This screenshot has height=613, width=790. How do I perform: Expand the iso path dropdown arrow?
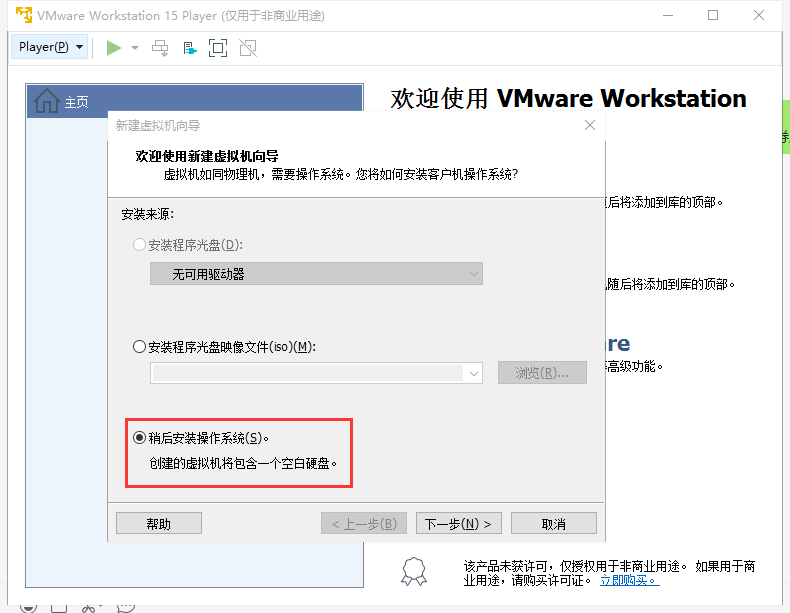tap(474, 373)
